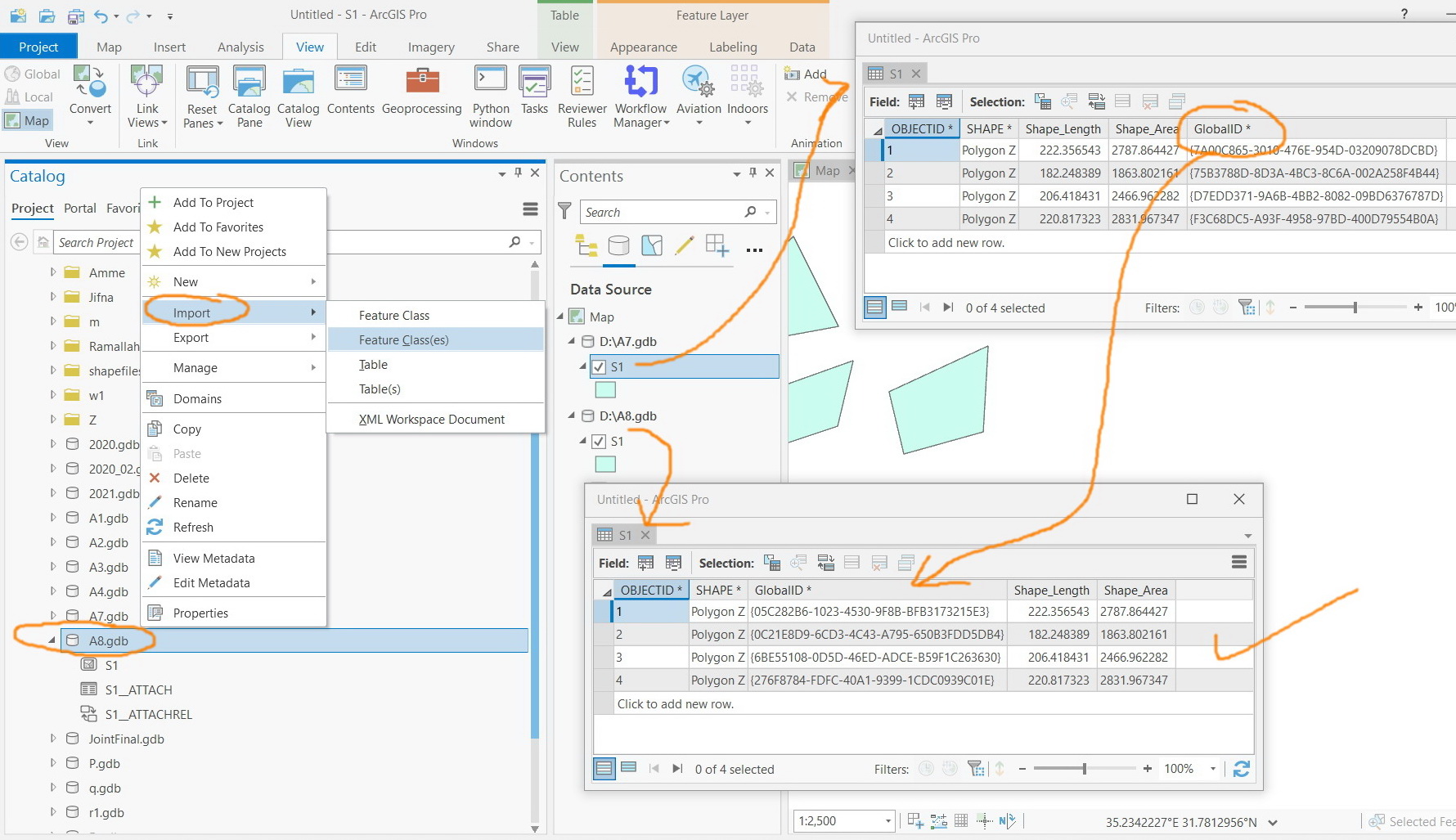Click Add Field icon in lower S1 table
The image size is (1456, 840).
[645, 563]
